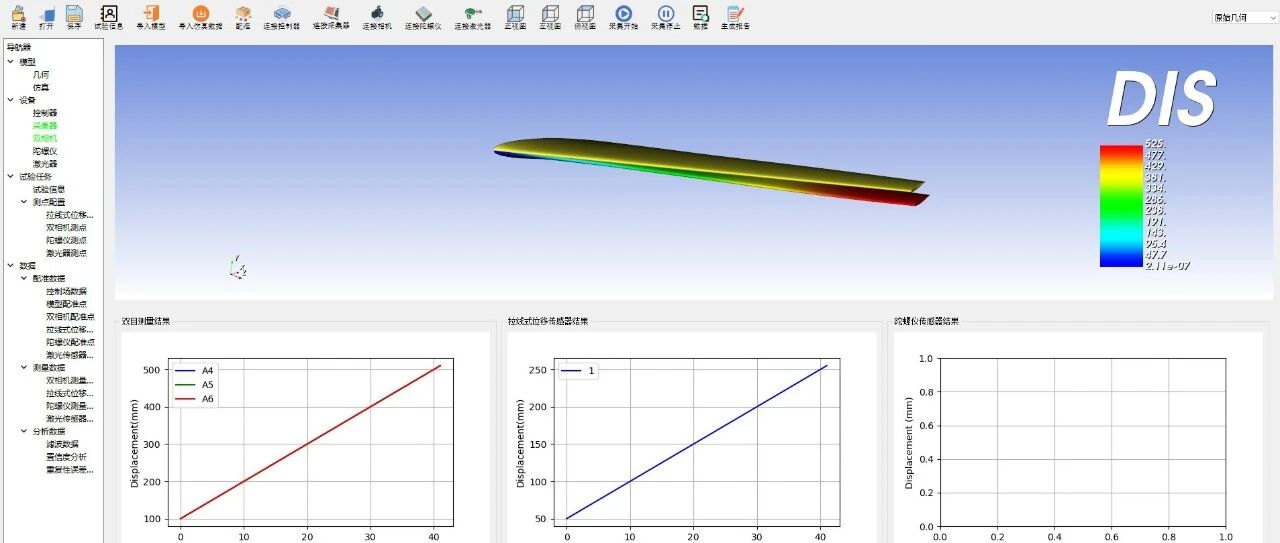This screenshot has height=543, width=1280.
Task: Click the 连接陀螺仪 (Connect Gyroscope) icon
Action: point(423,16)
